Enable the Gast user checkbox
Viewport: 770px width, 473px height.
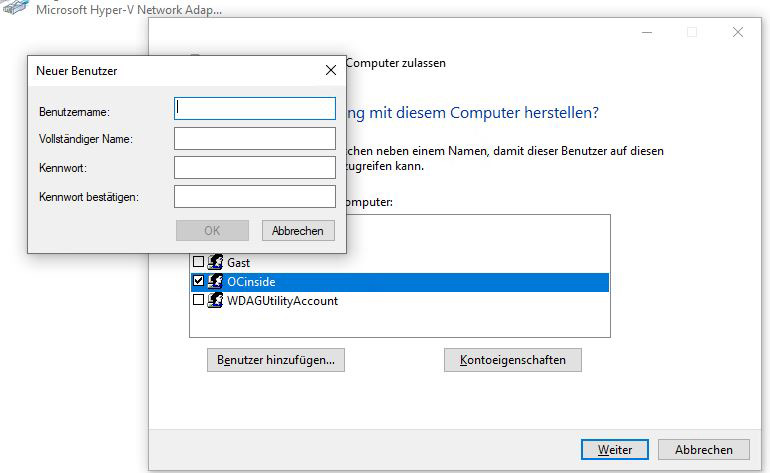click(x=198, y=262)
